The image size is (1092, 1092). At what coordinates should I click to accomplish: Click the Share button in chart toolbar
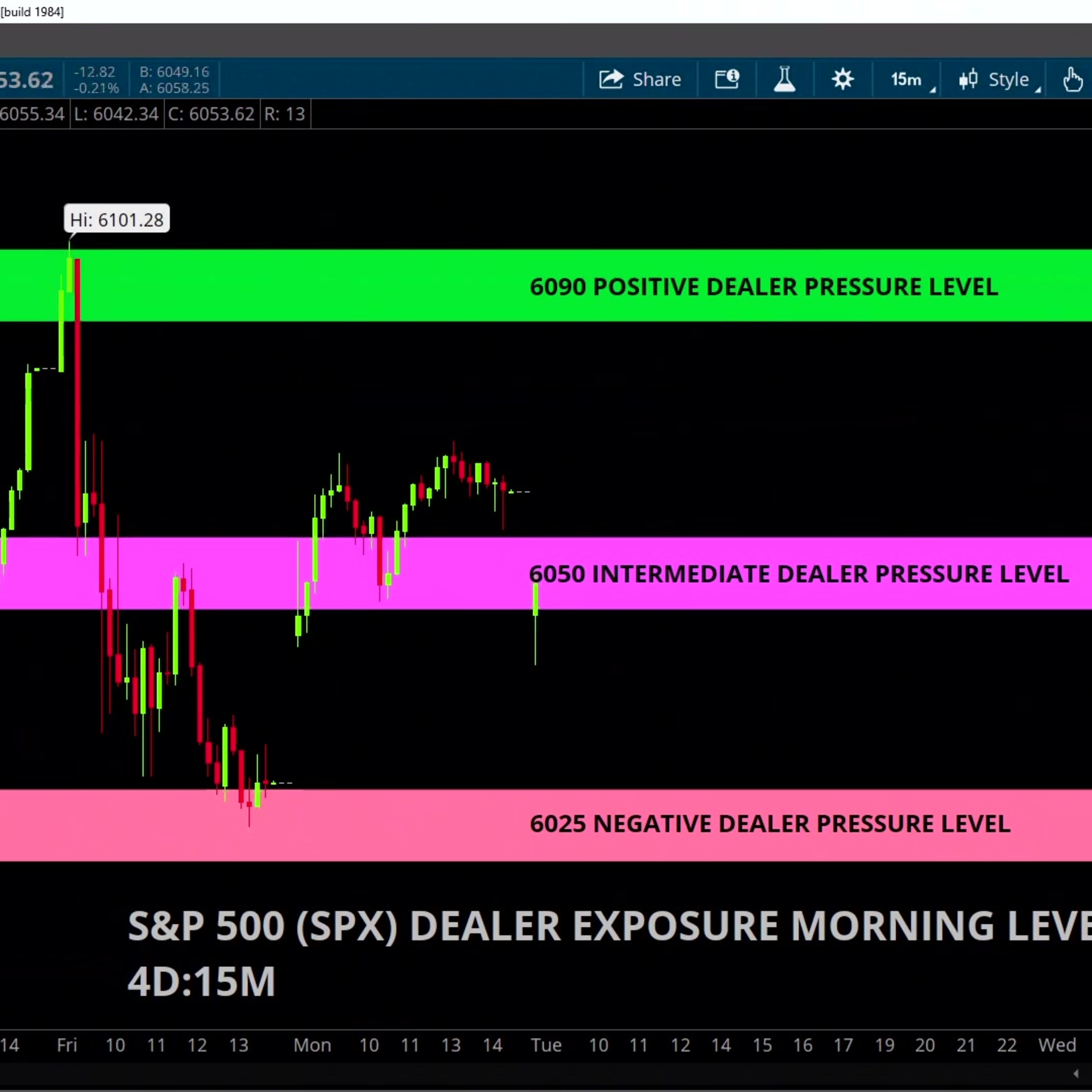click(x=640, y=80)
